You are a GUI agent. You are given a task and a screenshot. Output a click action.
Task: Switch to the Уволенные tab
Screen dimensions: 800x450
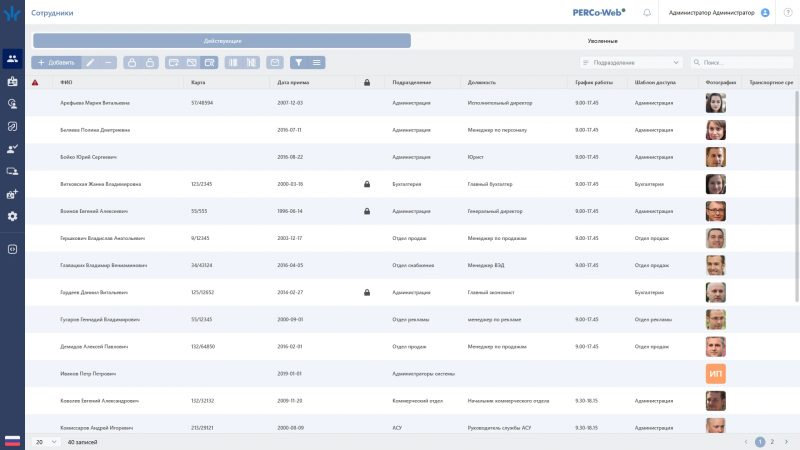coord(601,41)
